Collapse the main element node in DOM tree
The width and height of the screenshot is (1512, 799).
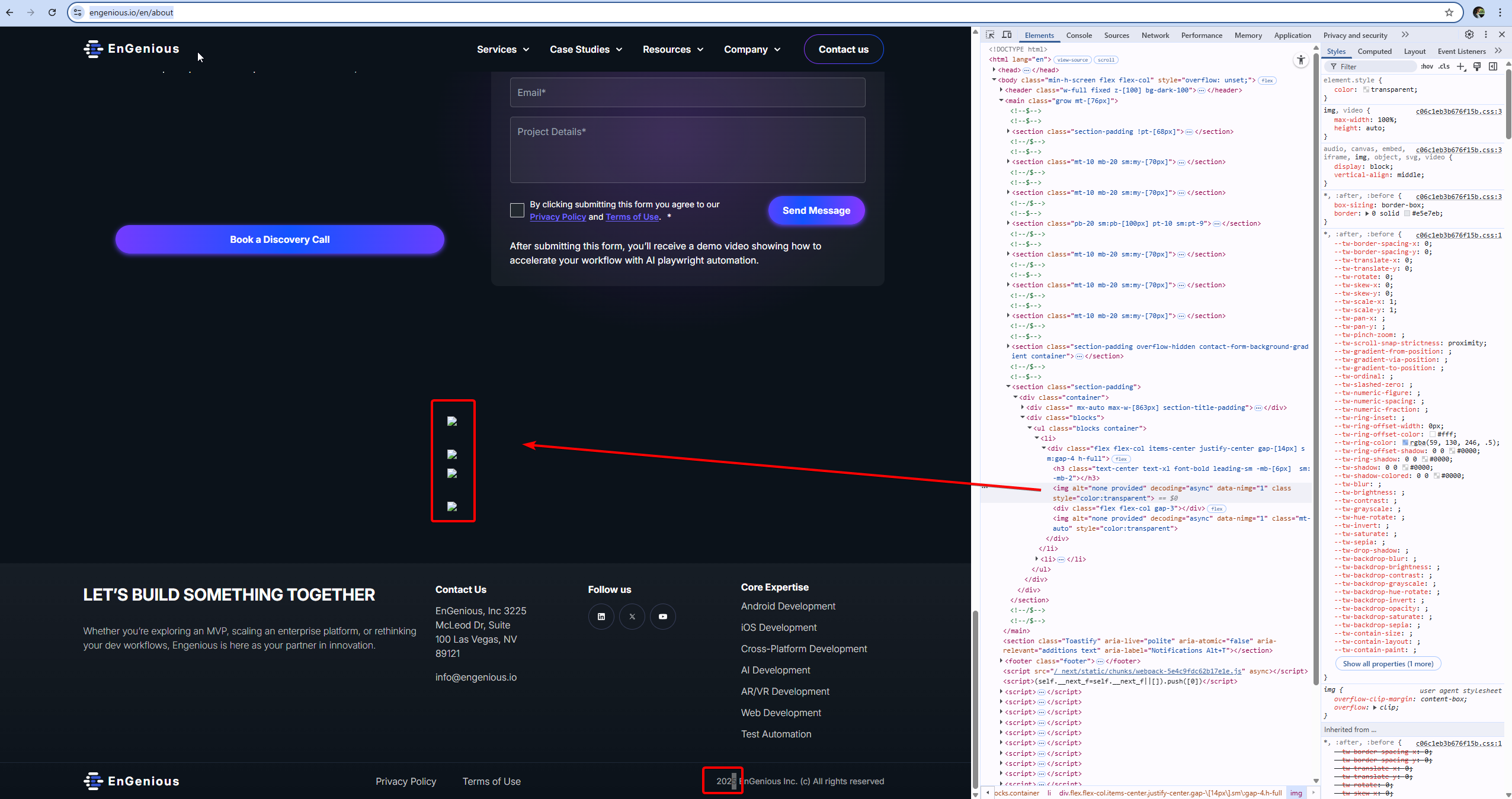(x=1001, y=101)
